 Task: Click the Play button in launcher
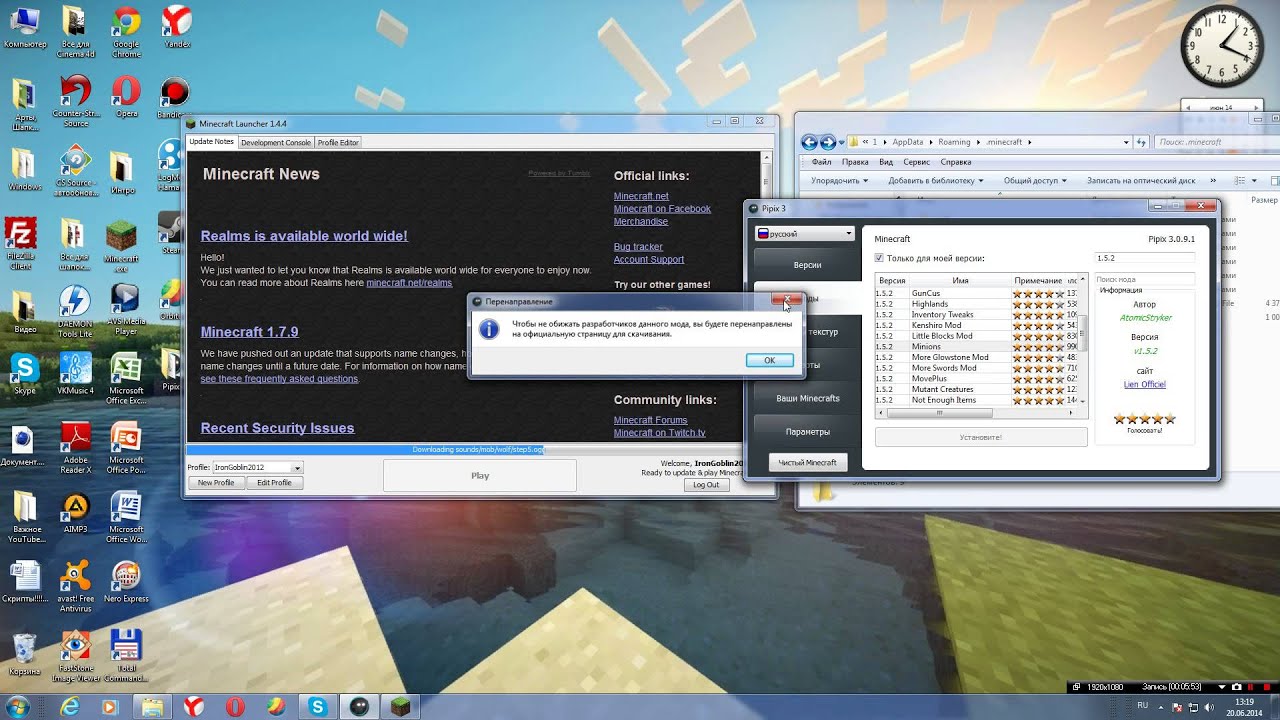tap(480, 476)
